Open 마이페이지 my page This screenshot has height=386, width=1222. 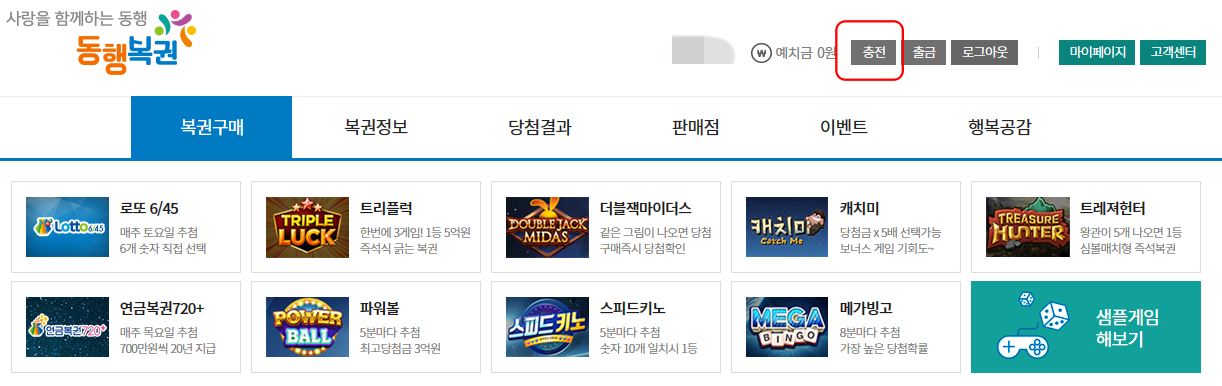(x=1097, y=53)
